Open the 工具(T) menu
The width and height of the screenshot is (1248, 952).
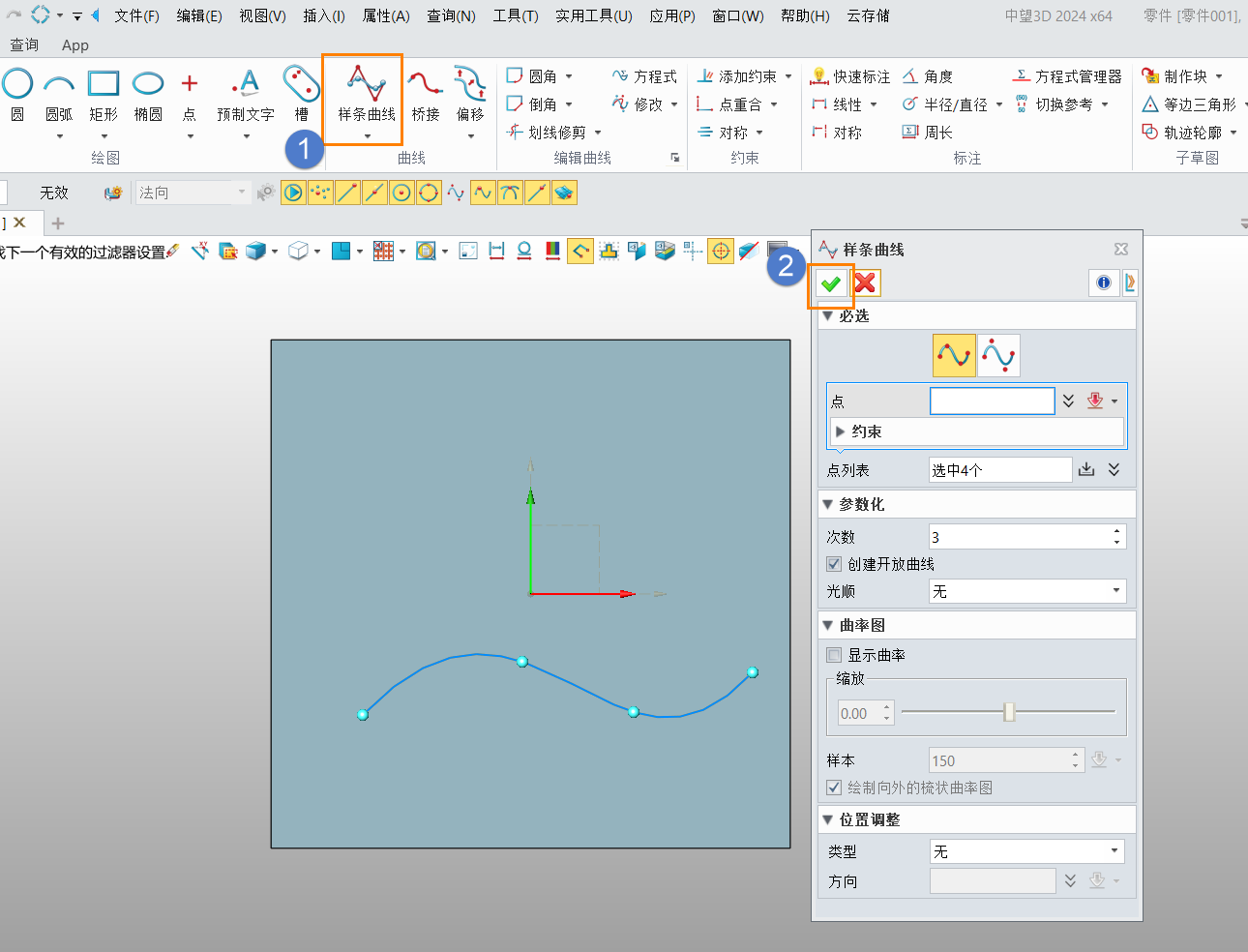tap(516, 15)
